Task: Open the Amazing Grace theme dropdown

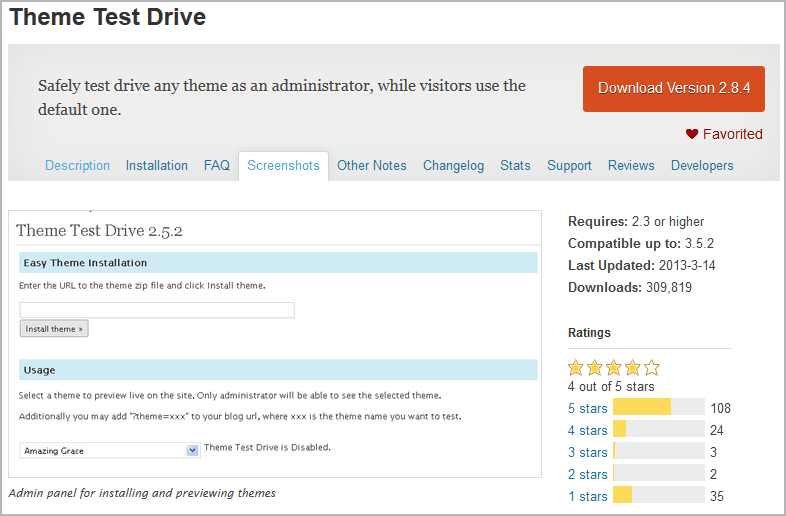Action: [110, 450]
